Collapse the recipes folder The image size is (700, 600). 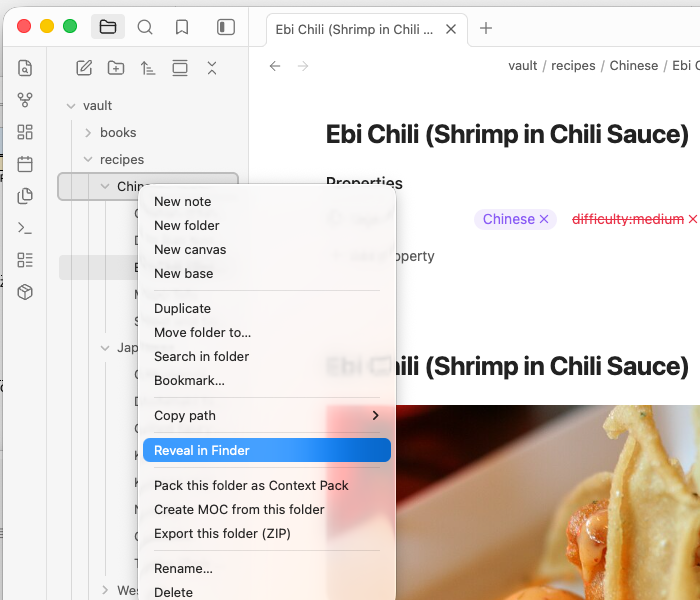(88, 159)
